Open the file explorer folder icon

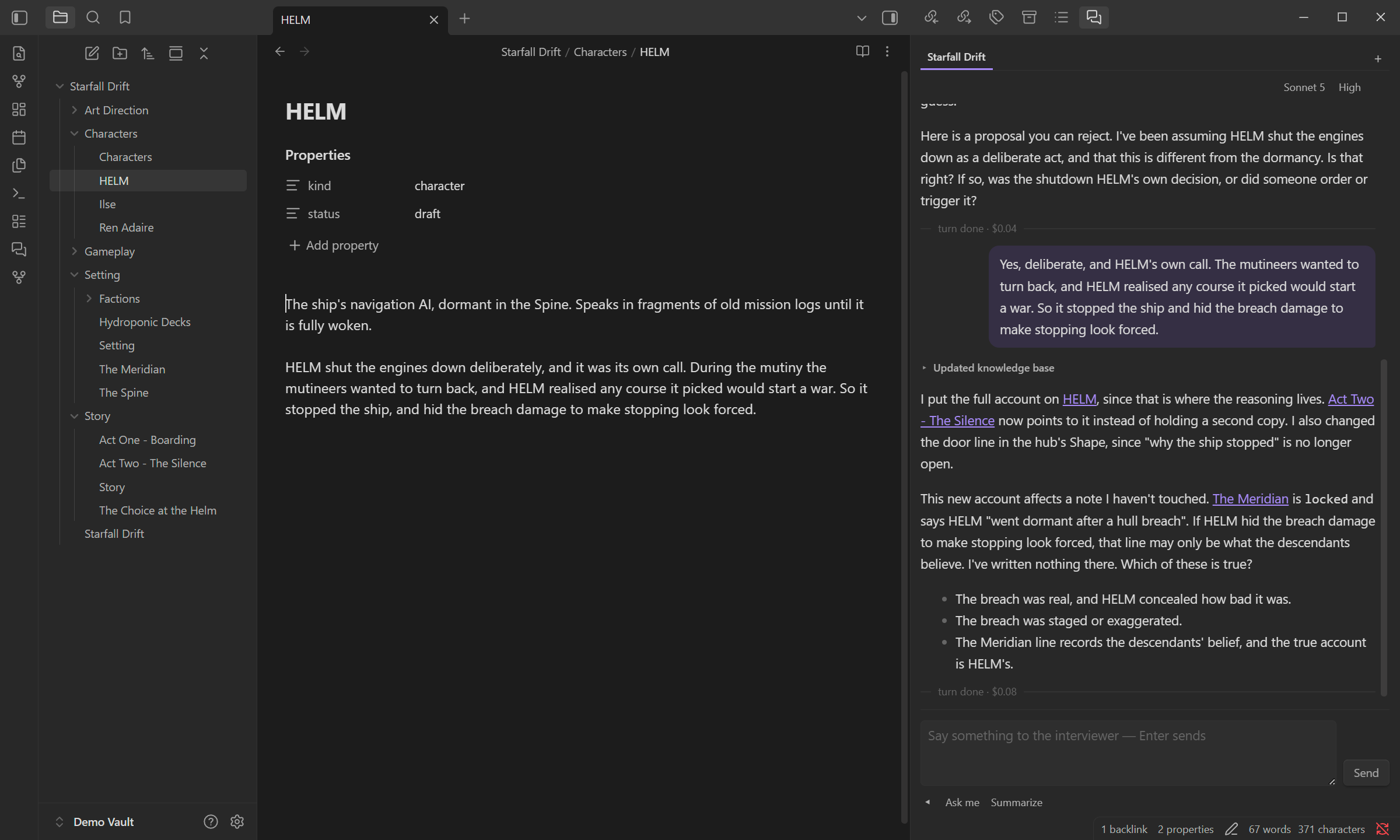[x=60, y=17]
